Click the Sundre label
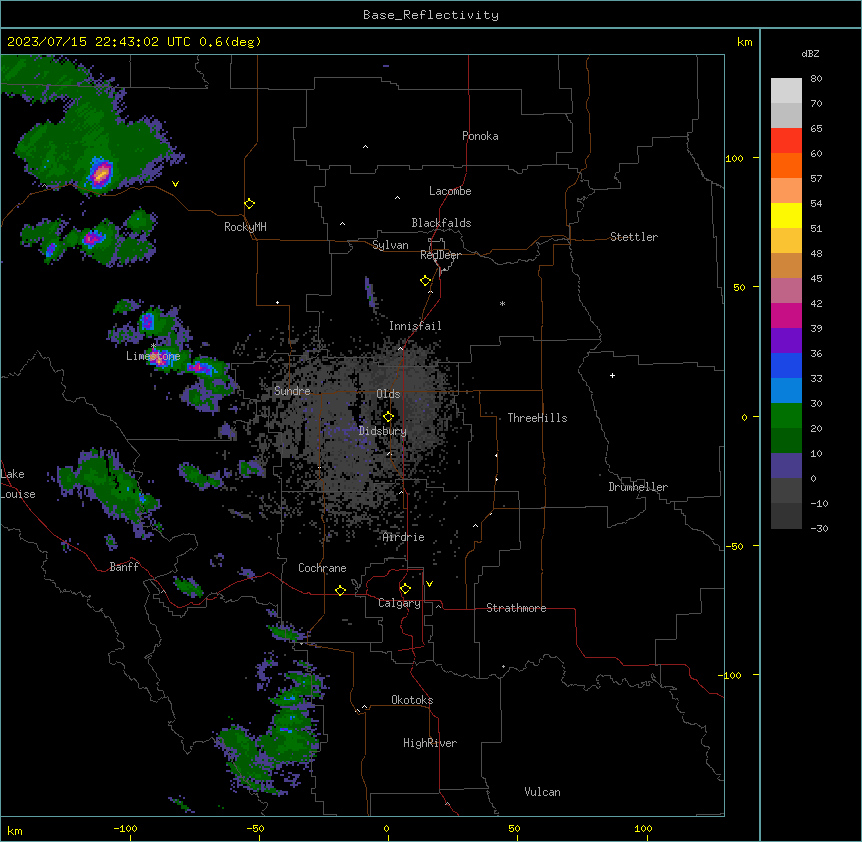 292,391
